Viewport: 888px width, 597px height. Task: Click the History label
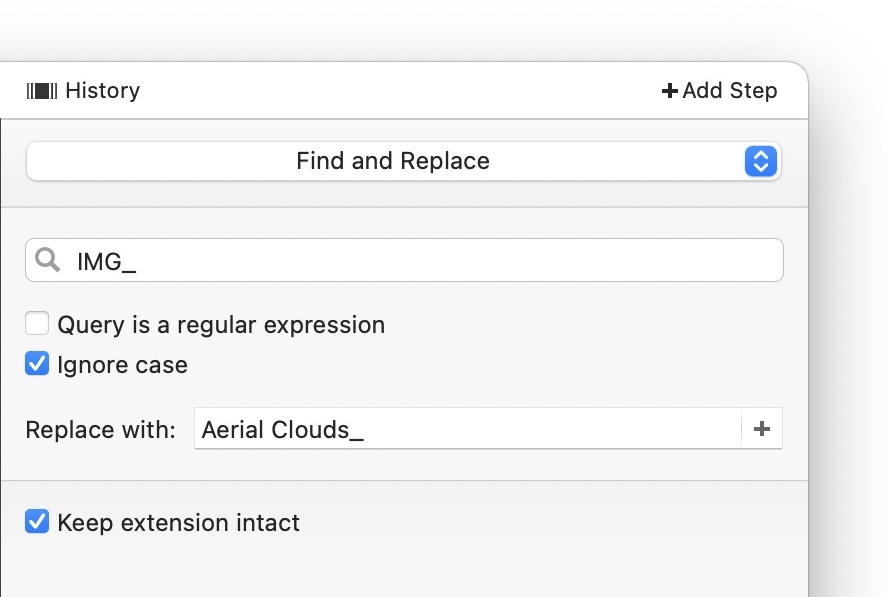click(x=103, y=91)
